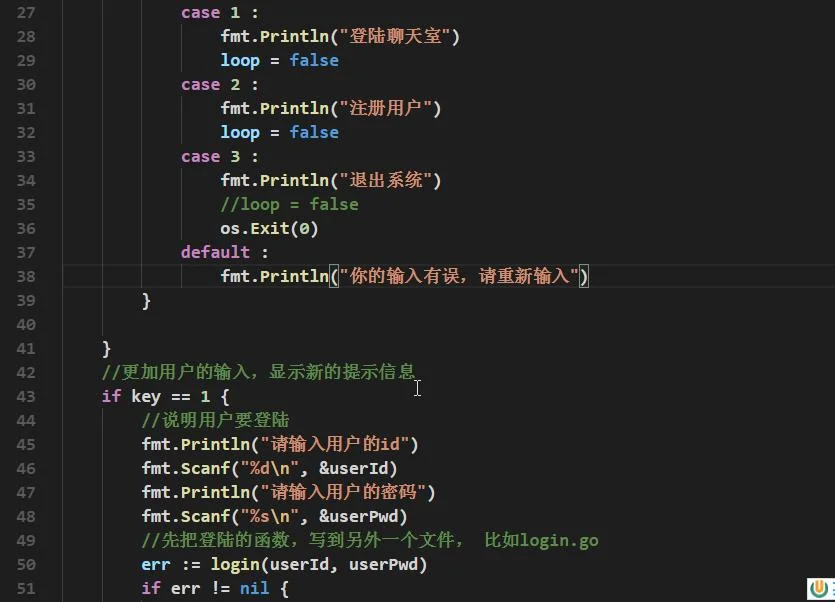Click line number 45 in the gutter

pyautogui.click(x=26, y=444)
